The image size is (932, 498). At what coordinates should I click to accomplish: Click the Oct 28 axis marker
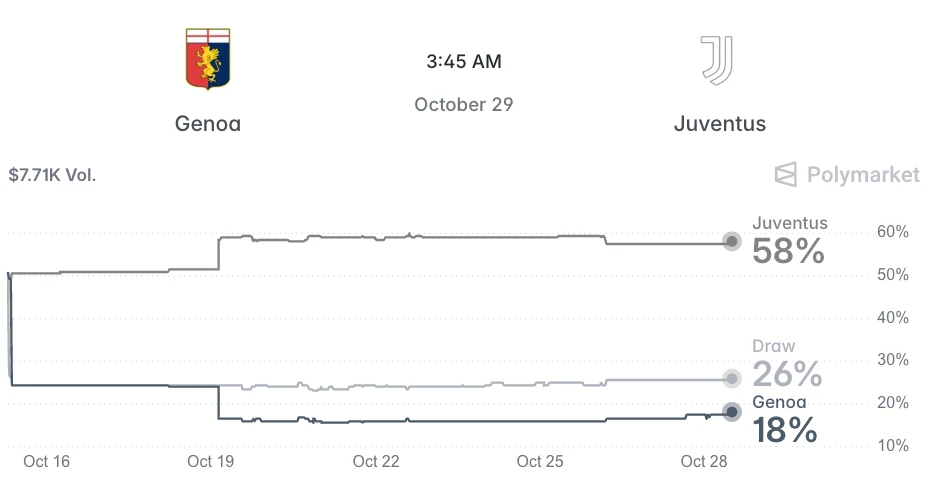pyautogui.click(x=704, y=462)
